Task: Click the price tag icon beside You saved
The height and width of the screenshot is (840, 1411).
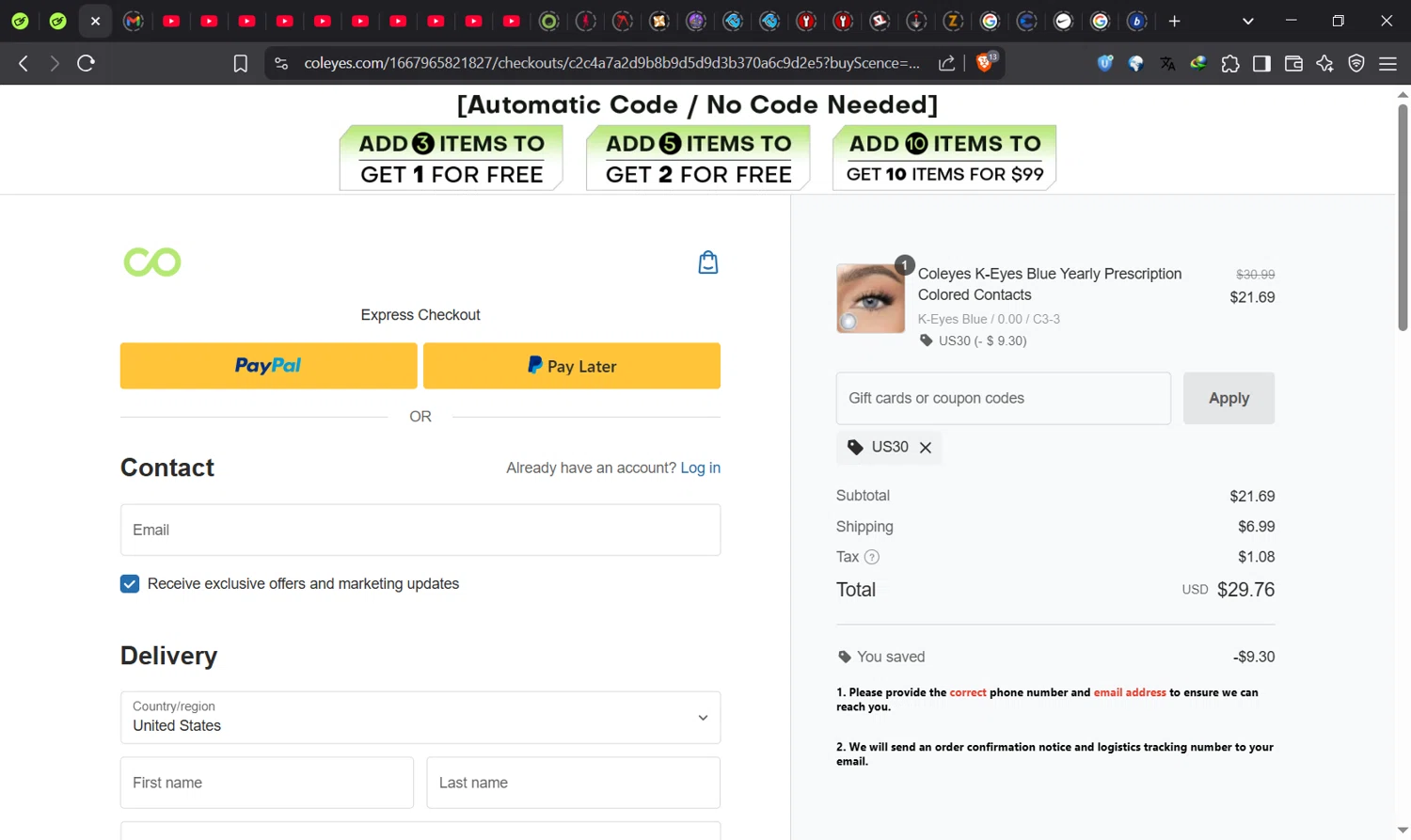Action: point(845,657)
